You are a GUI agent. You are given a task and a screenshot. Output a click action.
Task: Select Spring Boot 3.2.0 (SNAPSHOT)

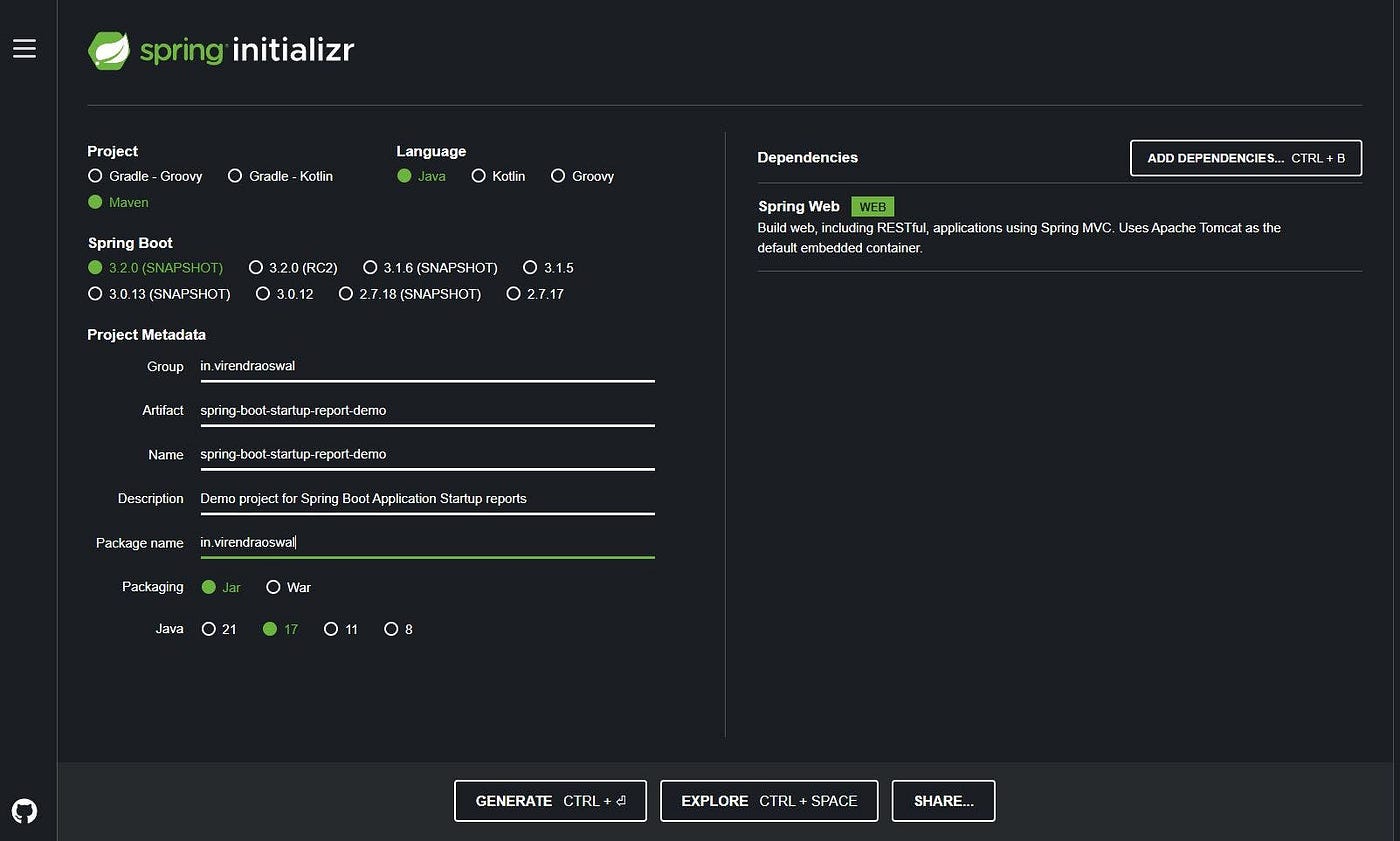pos(155,268)
